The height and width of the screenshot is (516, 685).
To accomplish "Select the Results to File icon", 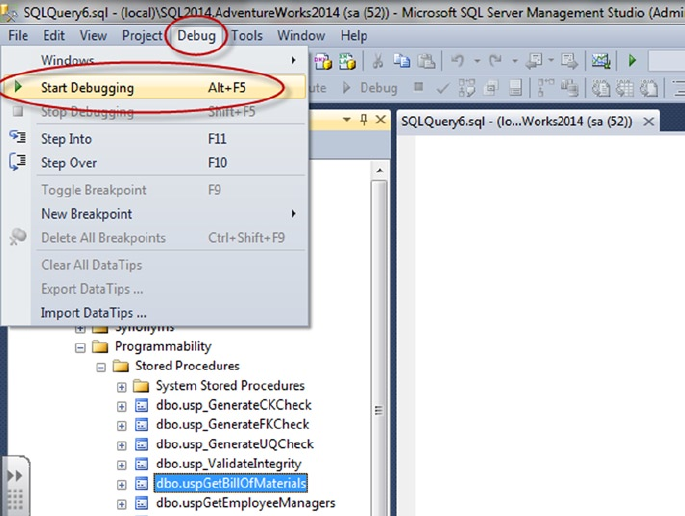I will click(x=649, y=88).
